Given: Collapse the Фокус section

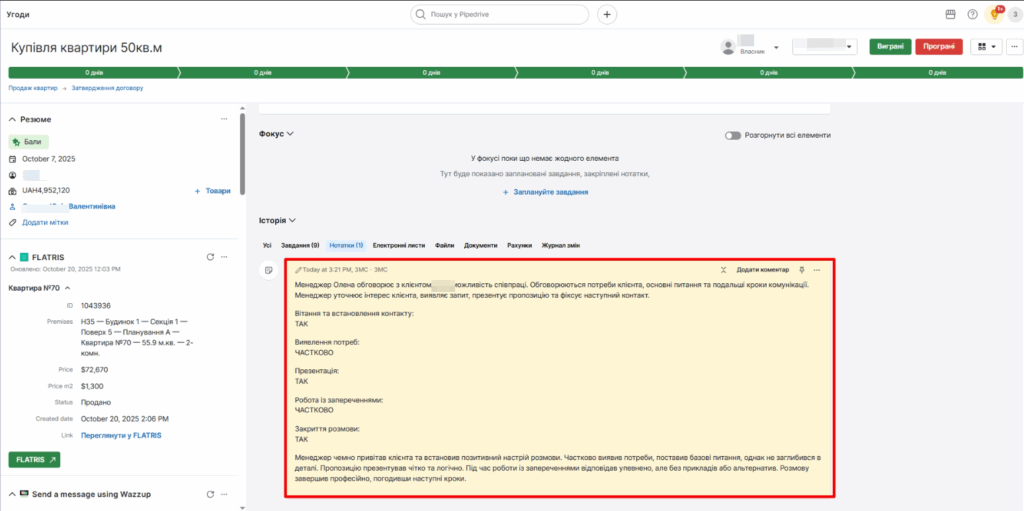Looking at the screenshot, I should coord(291,133).
